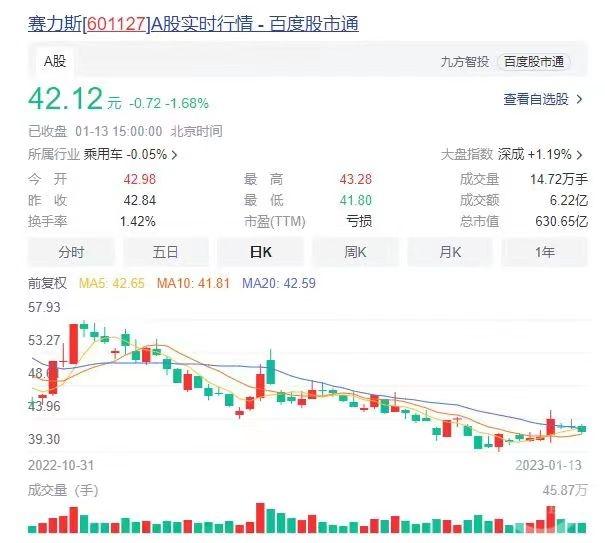
Task: Click the current price 42.12
Action: (x=66, y=99)
